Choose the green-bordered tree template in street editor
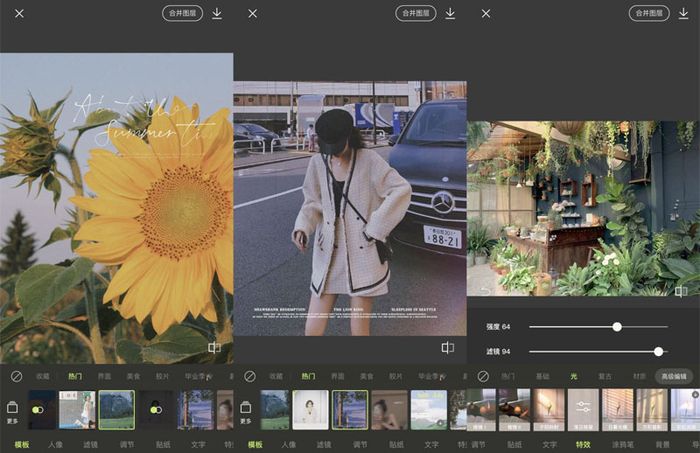The image size is (700, 453). click(x=350, y=410)
